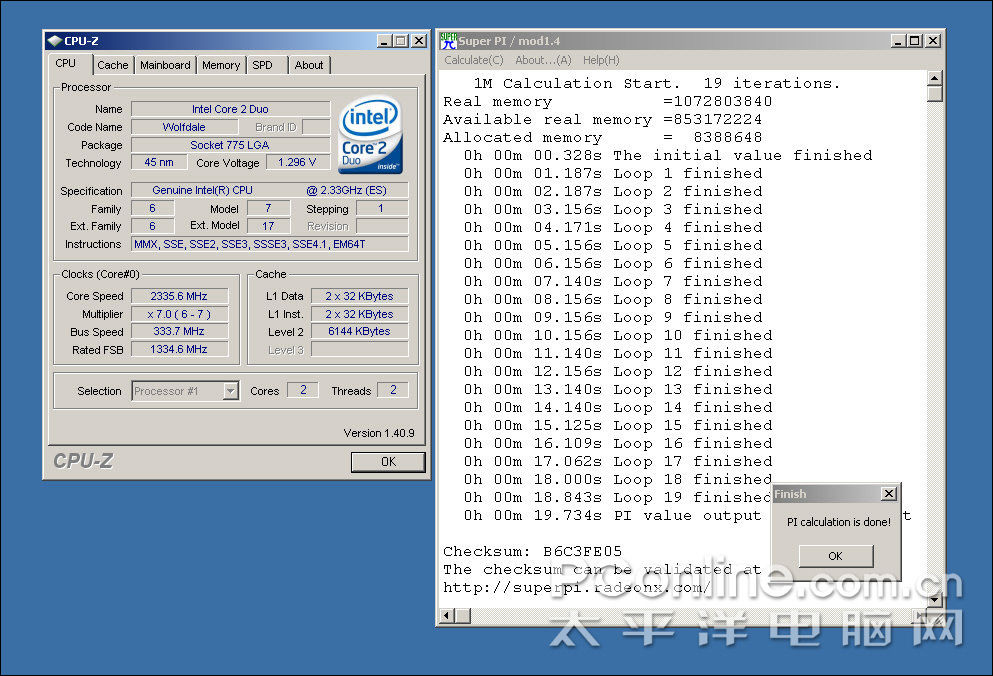993x676 pixels.
Task: Click the L1 Inst. value '2 x 32 KBytes'
Action: [x=360, y=314]
